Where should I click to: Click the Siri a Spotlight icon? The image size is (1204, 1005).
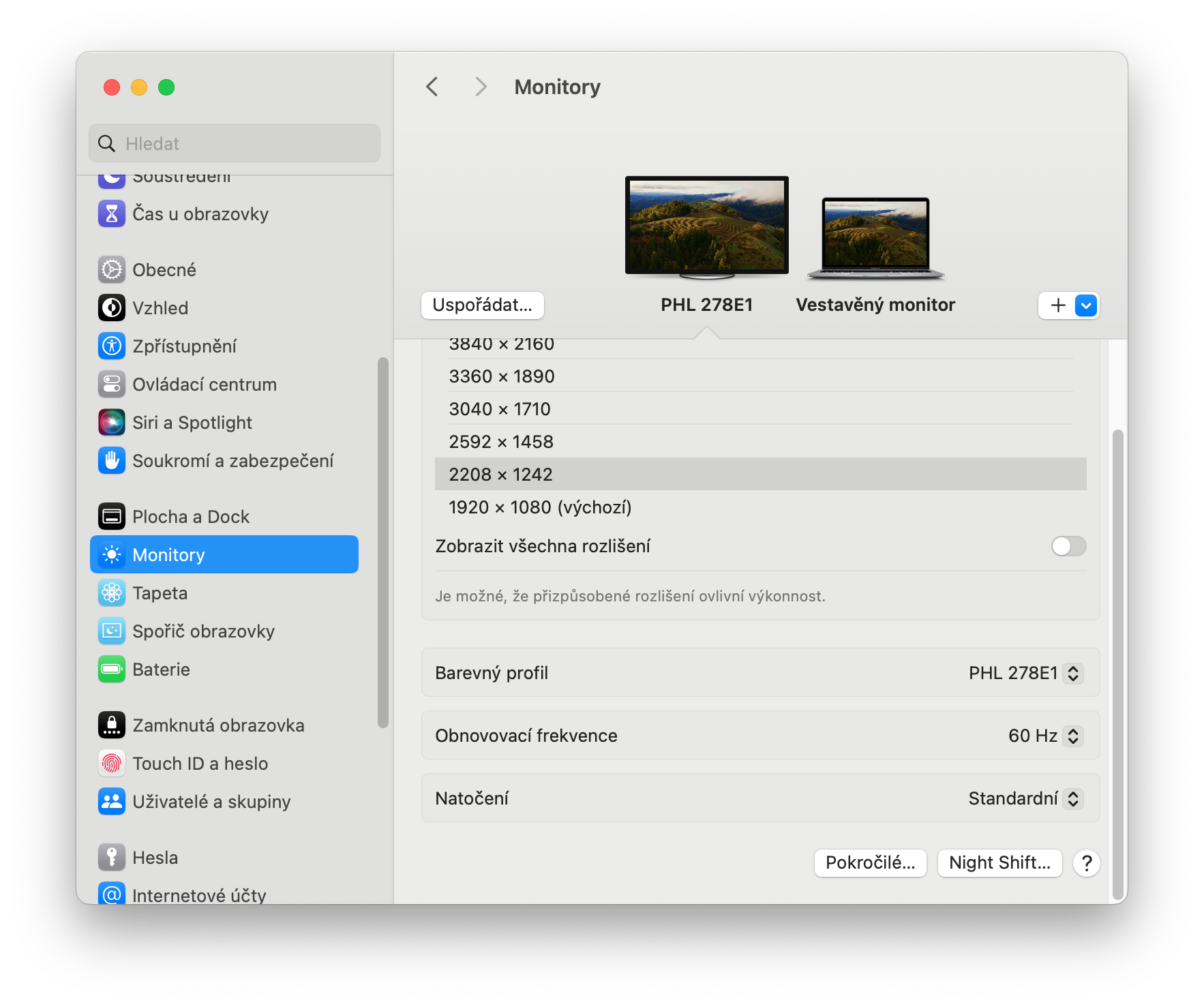[112, 423]
